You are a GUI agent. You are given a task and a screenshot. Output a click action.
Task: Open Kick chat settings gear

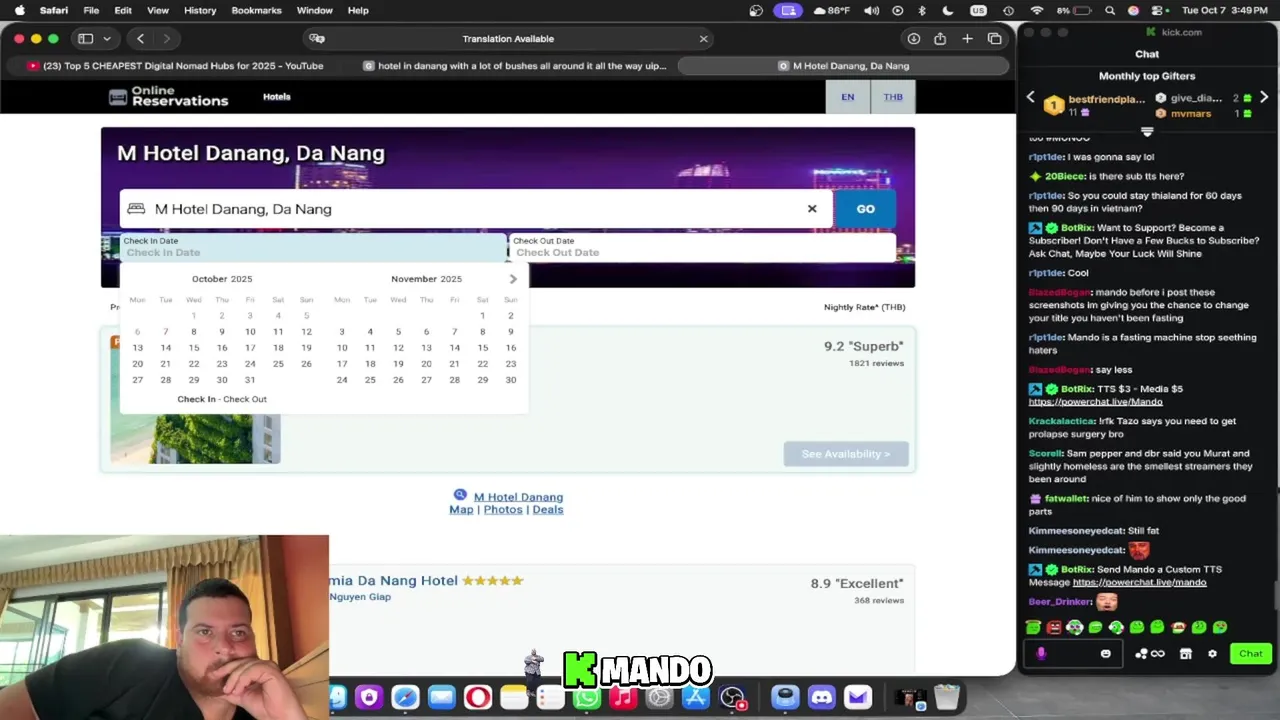(1212, 654)
